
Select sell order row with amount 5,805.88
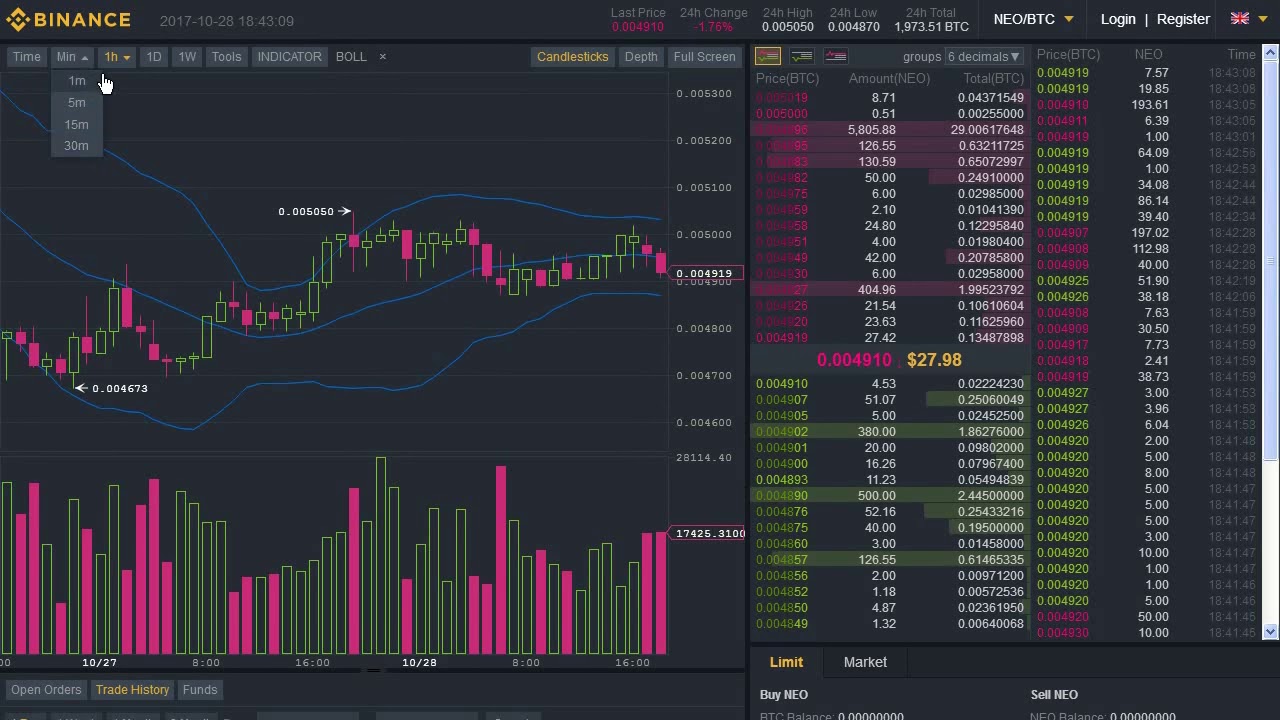coord(890,130)
